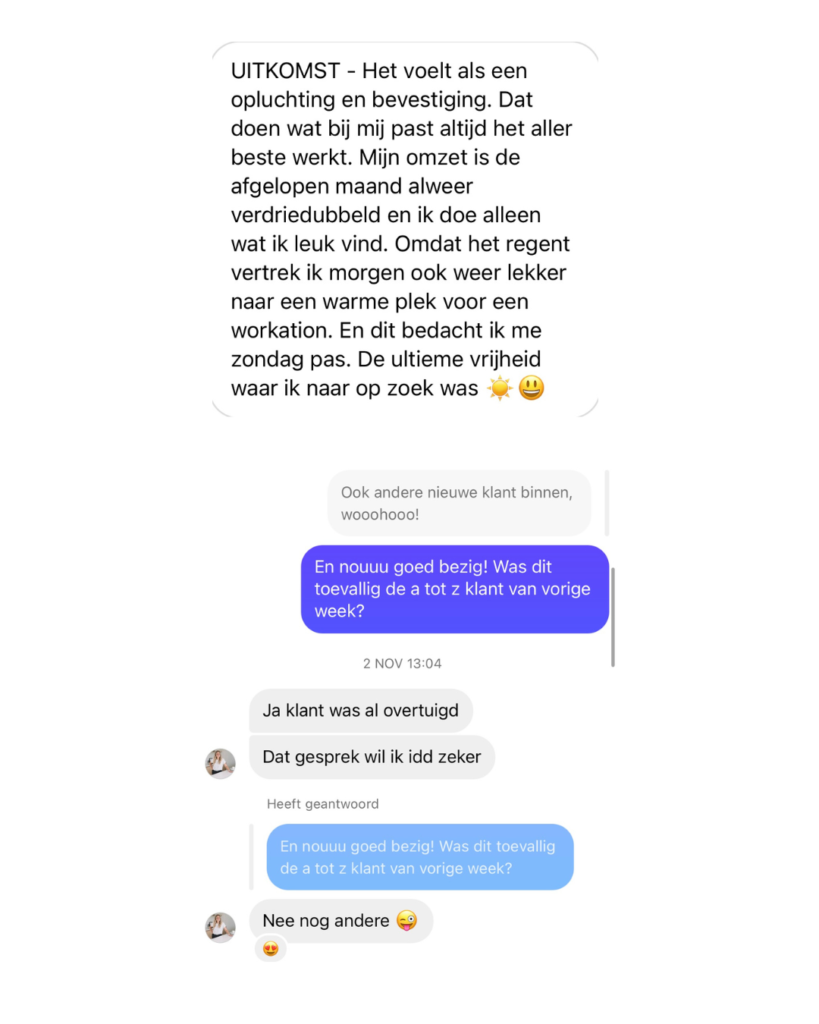The image size is (819, 1024).
Task: Click the purple 'En nouuu goed bezig!' sent message
Action: (455, 589)
